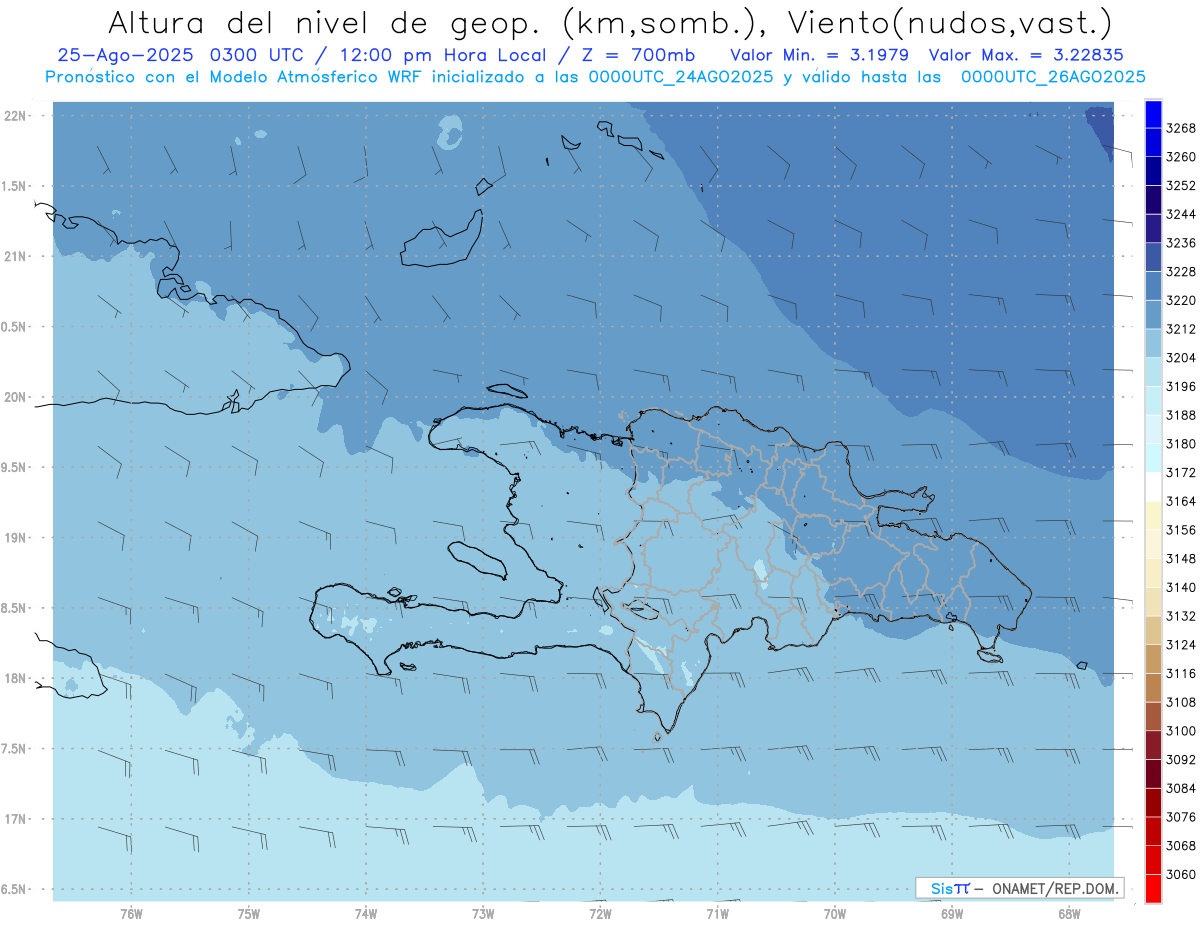The image size is (1200, 927).
Task: Click the 22N latitude axis label
Action: coord(16,116)
